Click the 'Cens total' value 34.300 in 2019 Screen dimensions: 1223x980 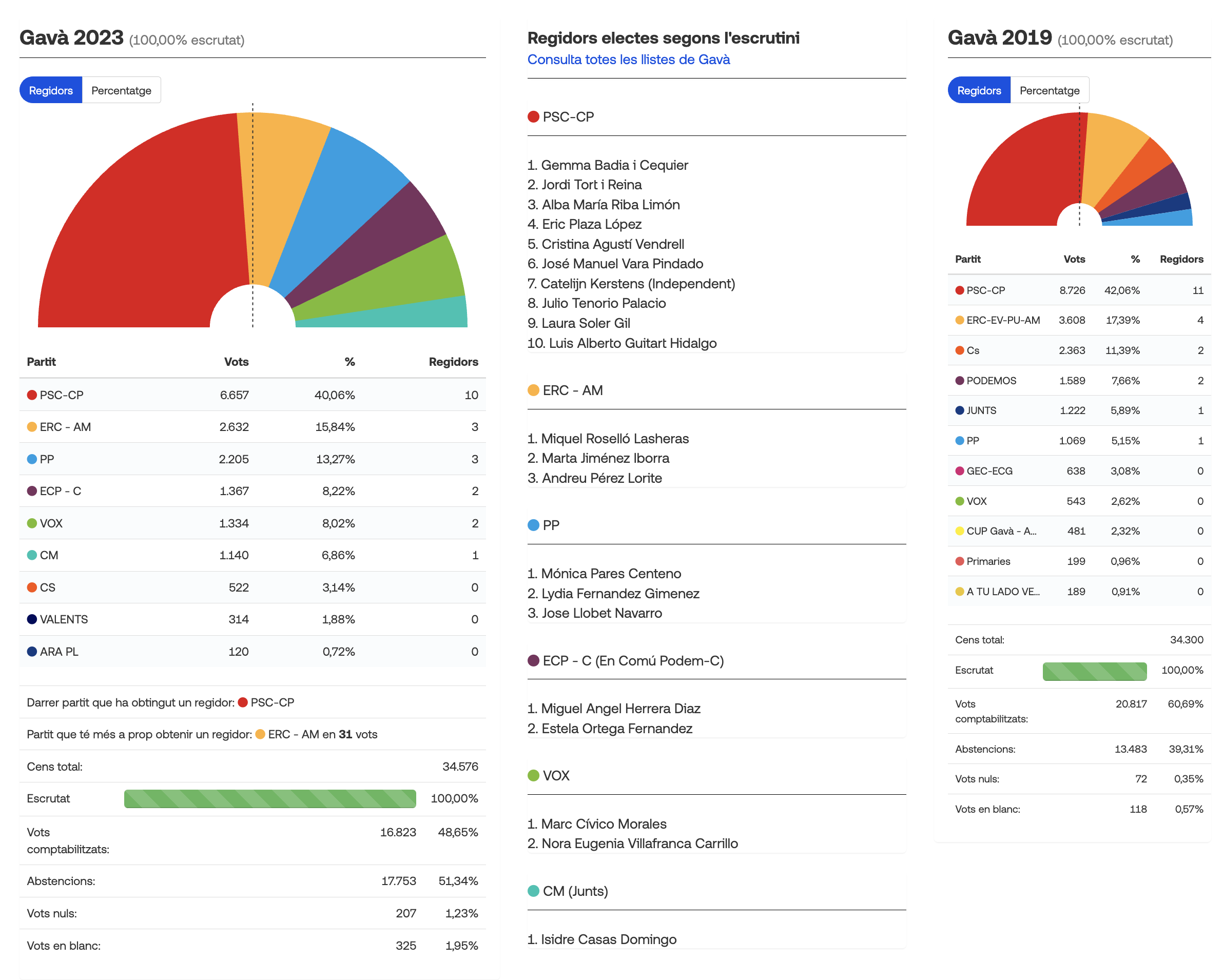[x=1187, y=640]
